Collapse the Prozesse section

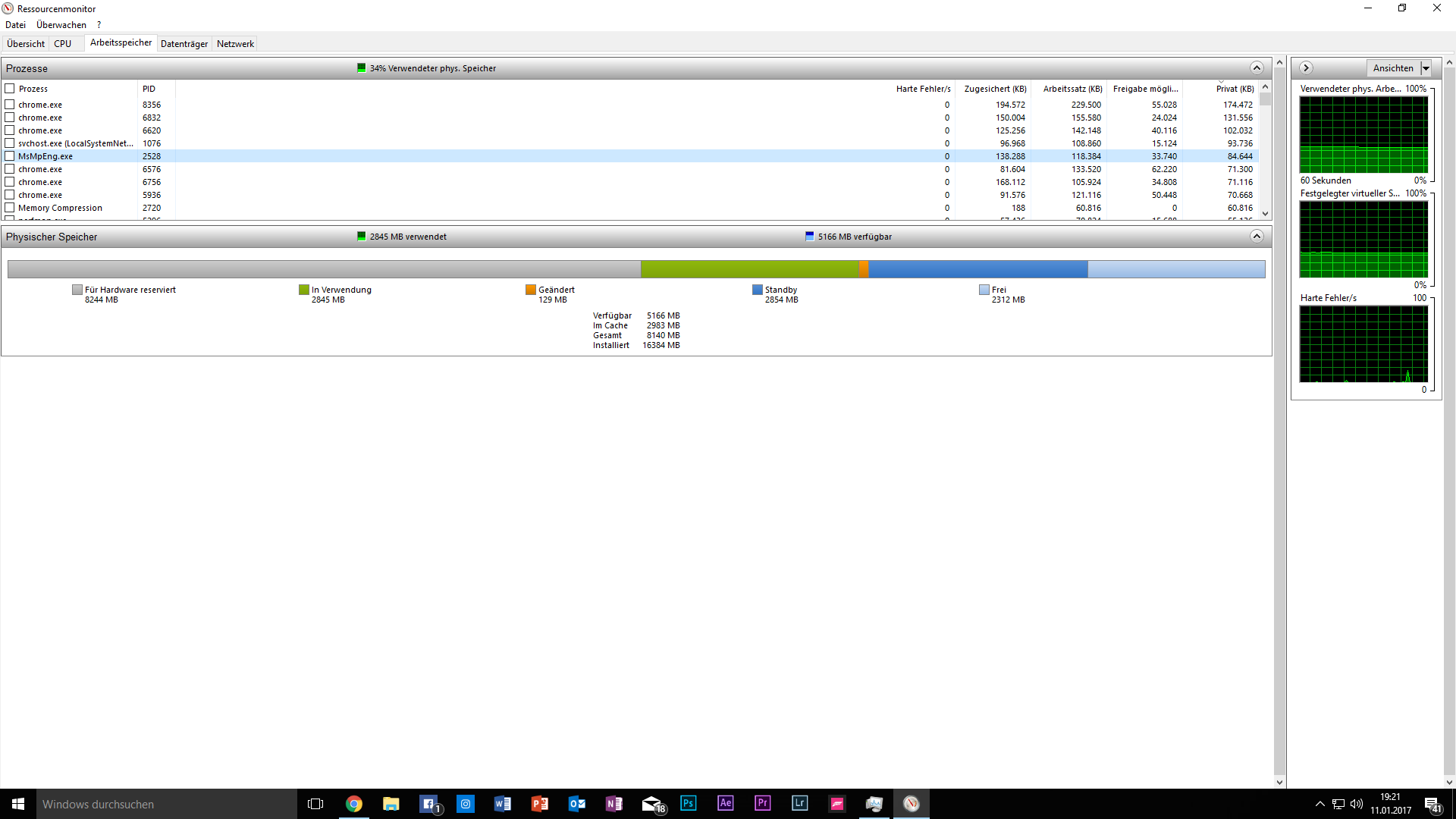tap(1257, 68)
